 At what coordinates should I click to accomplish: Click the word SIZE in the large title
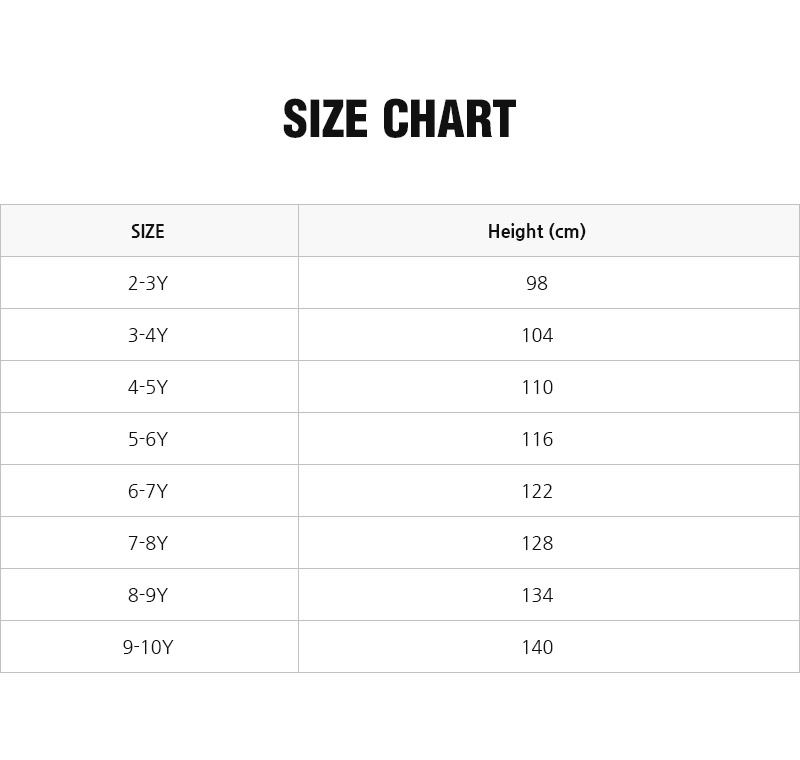point(326,119)
